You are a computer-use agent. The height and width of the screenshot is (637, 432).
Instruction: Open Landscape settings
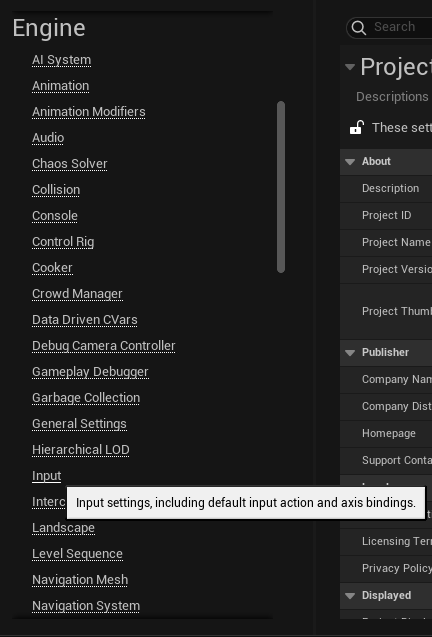(63, 528)
